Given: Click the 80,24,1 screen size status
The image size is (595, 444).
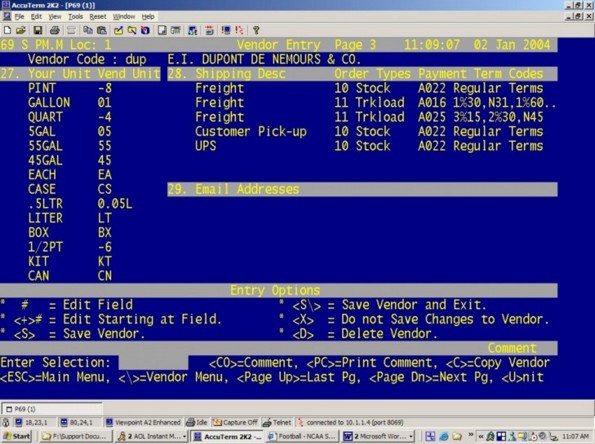Looking at the screenshot, I should coord(76,422).
